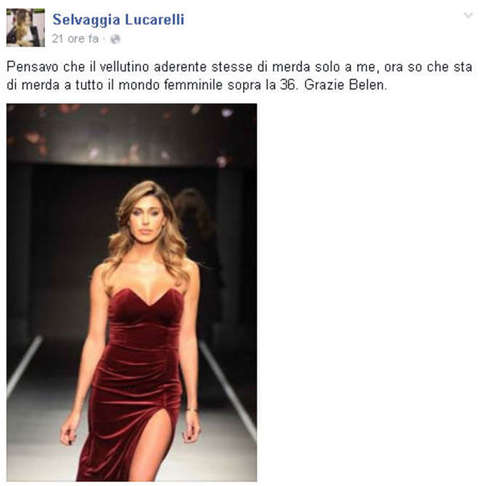Click the words 'Grazie Belen' in the post
Image resolution: width=480 pixels, height=486 pixels.
(x=345, y=85)
